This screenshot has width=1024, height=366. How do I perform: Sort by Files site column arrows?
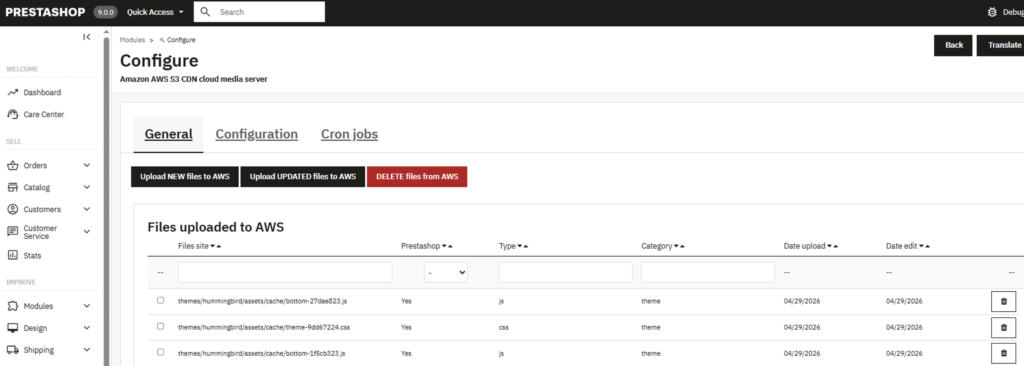pyautogui.click(x=216, y=246)
